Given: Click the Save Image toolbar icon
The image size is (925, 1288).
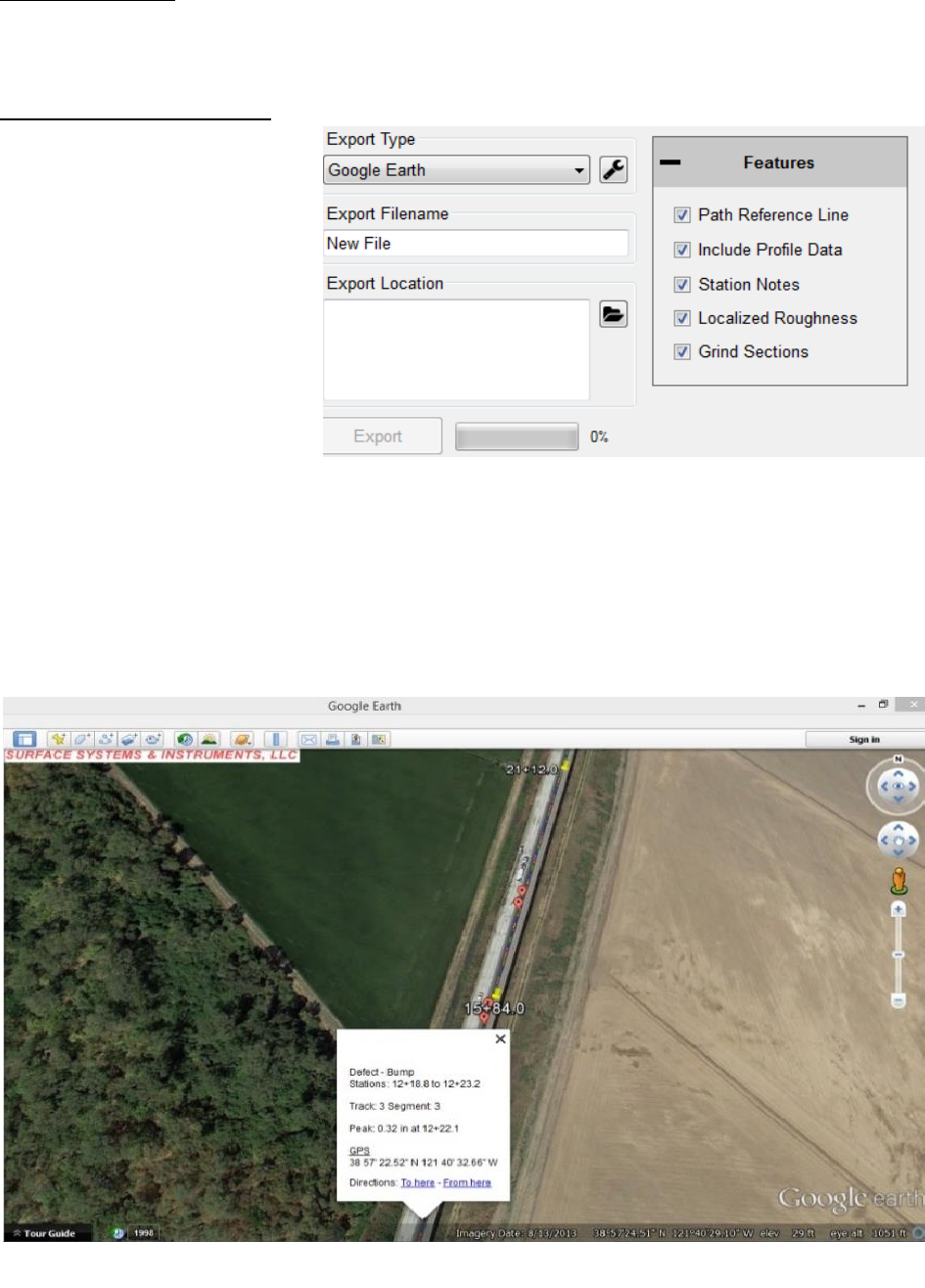Looking at the screenshot, I should tap(356, 739).
